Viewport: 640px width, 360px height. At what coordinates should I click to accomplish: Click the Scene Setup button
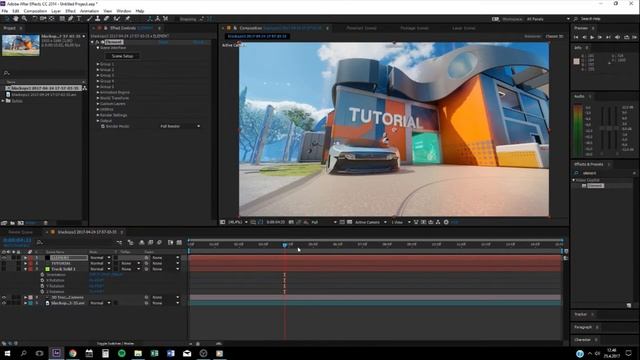tap(122, 56)
